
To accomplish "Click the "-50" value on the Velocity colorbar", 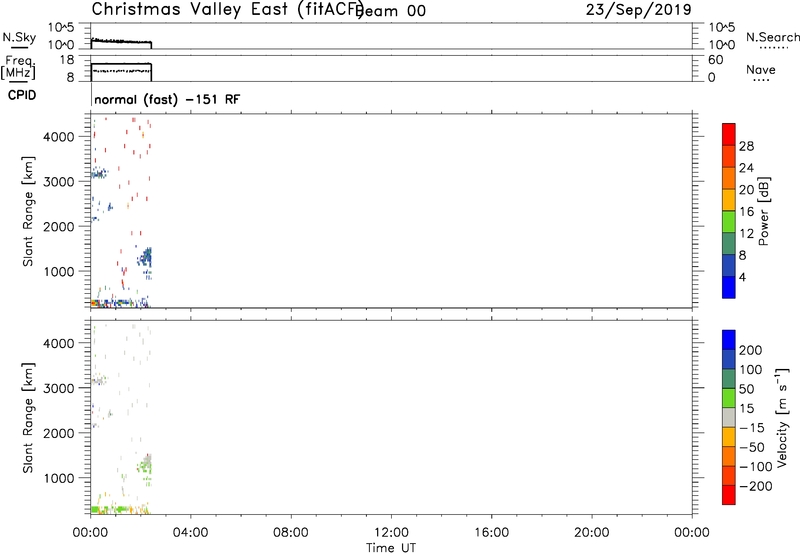I will coord(752,447).
